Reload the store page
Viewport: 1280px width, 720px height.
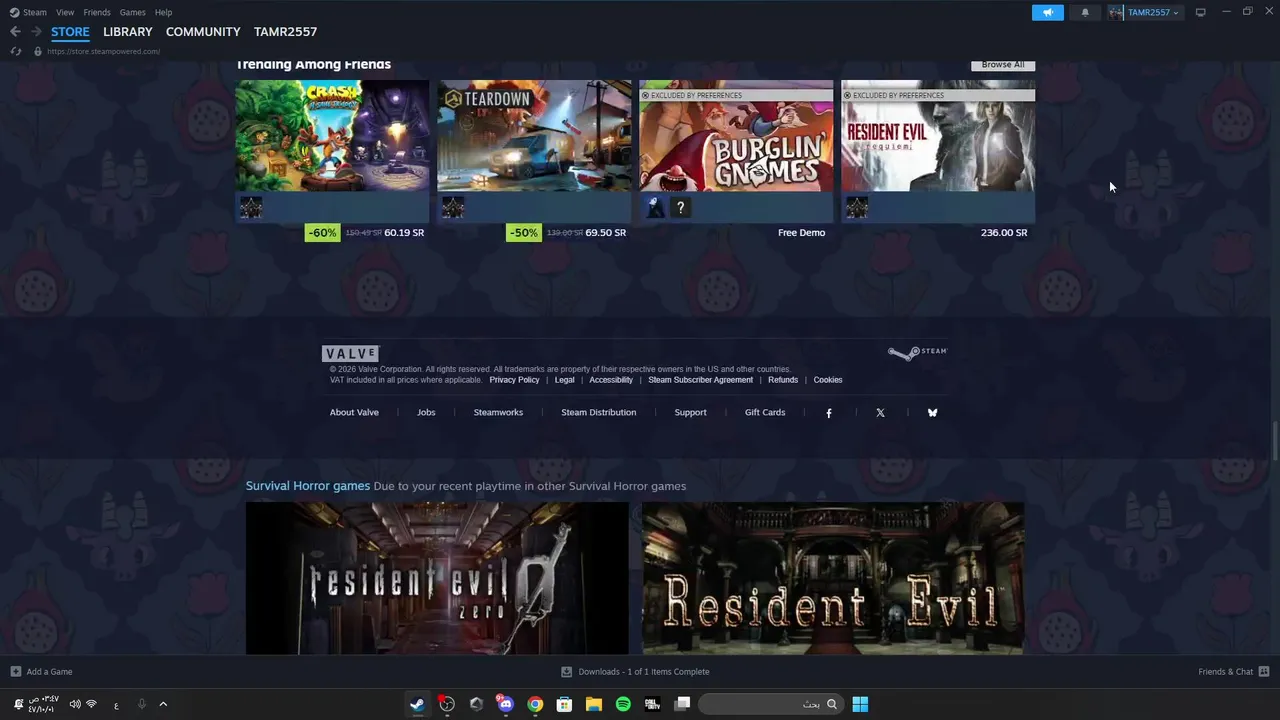coord(15,51)
